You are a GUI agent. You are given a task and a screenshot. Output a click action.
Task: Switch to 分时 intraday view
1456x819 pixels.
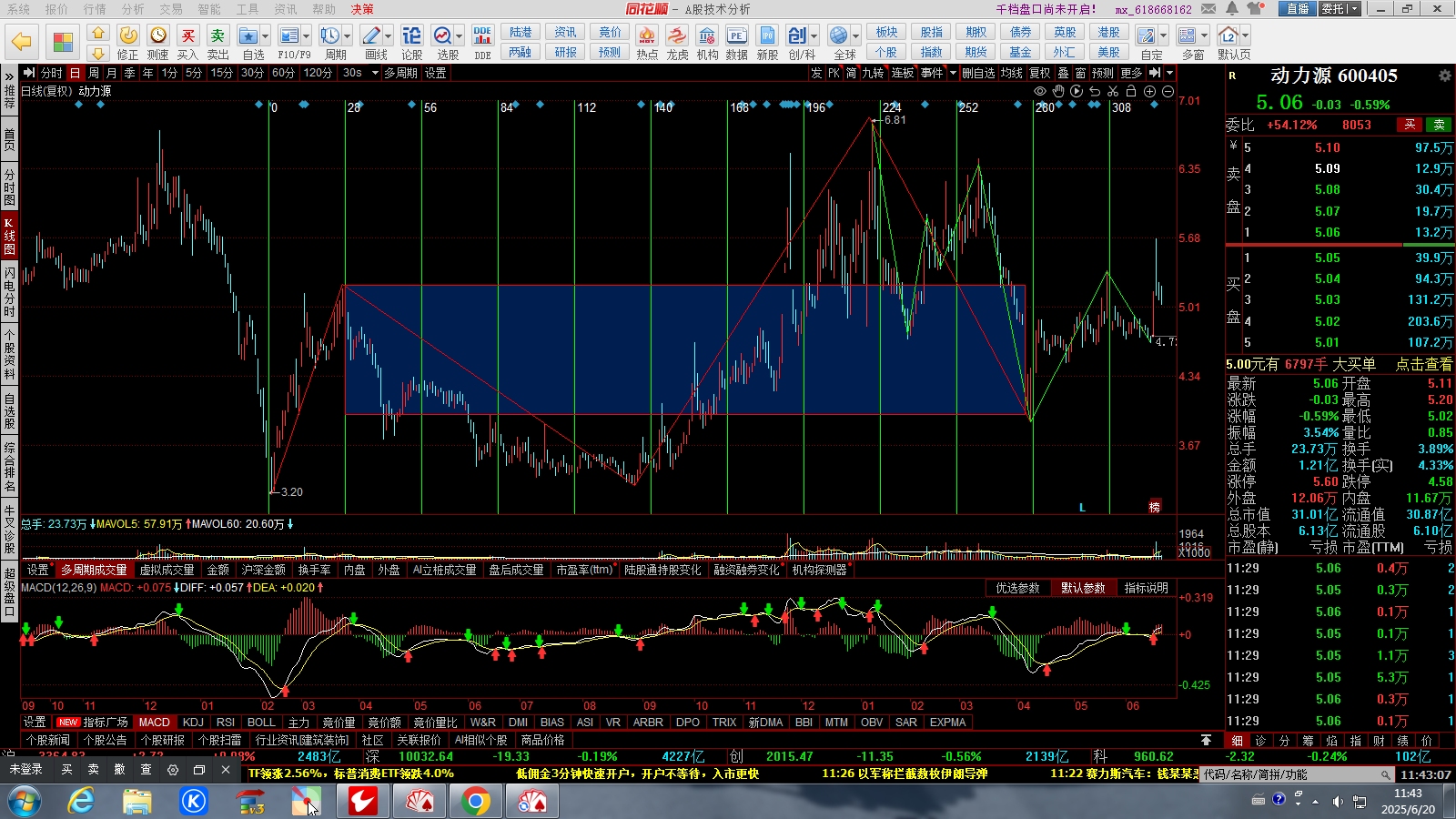(x=51, y=73)
